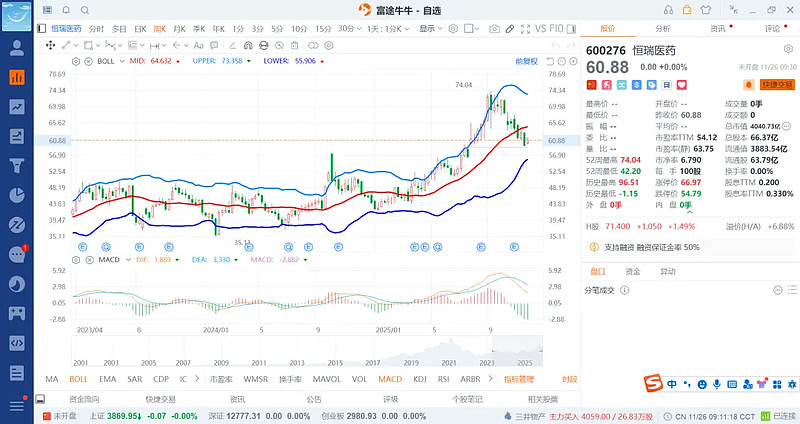Open the orange shopping bag icon

[687, 10]
